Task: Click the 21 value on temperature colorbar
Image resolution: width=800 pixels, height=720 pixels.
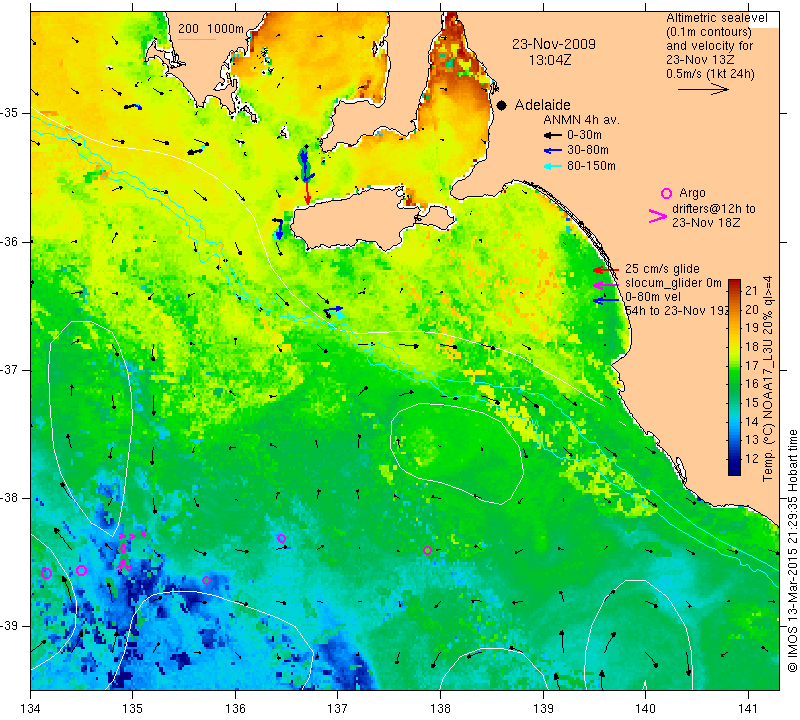Action: point(752,290)
